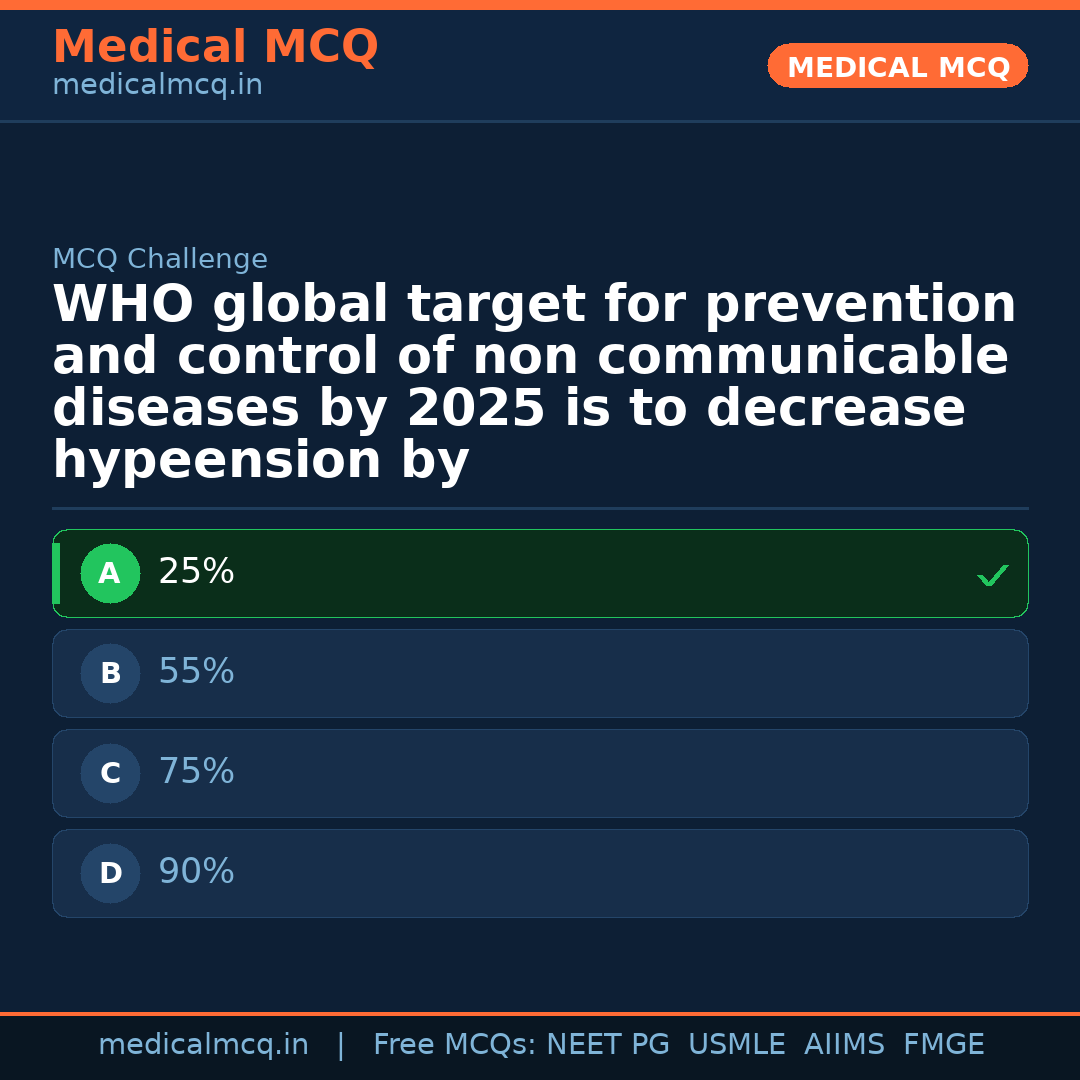Choose the C option circle

(110, 774)
